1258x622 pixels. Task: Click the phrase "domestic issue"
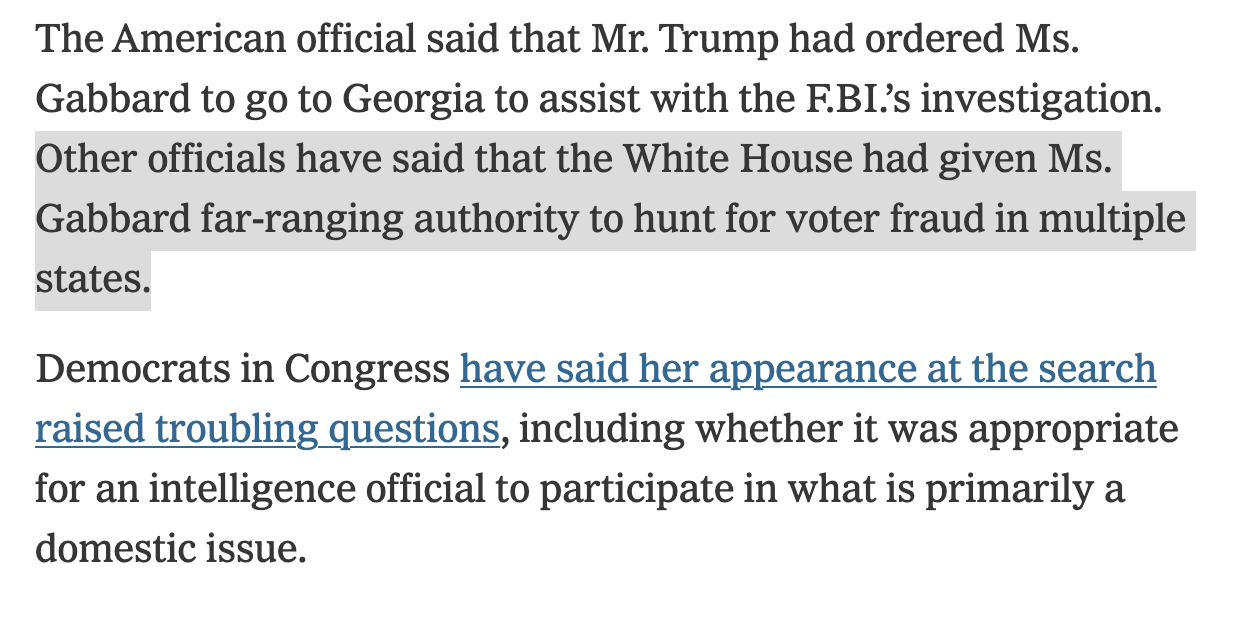(170, 549)
